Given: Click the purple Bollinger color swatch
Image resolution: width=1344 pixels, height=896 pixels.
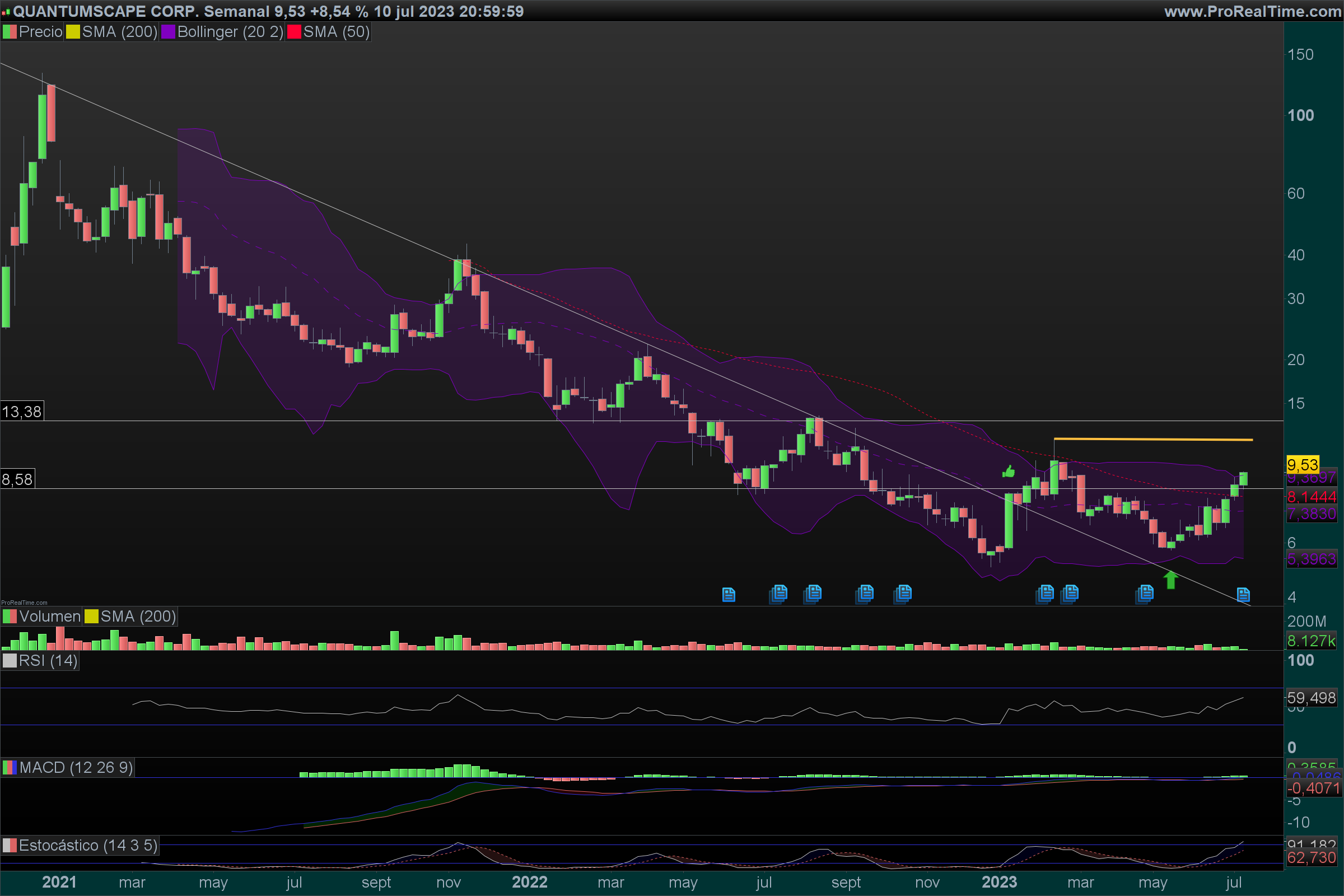Looking at the screenshot, I should [x=168, y=31].
